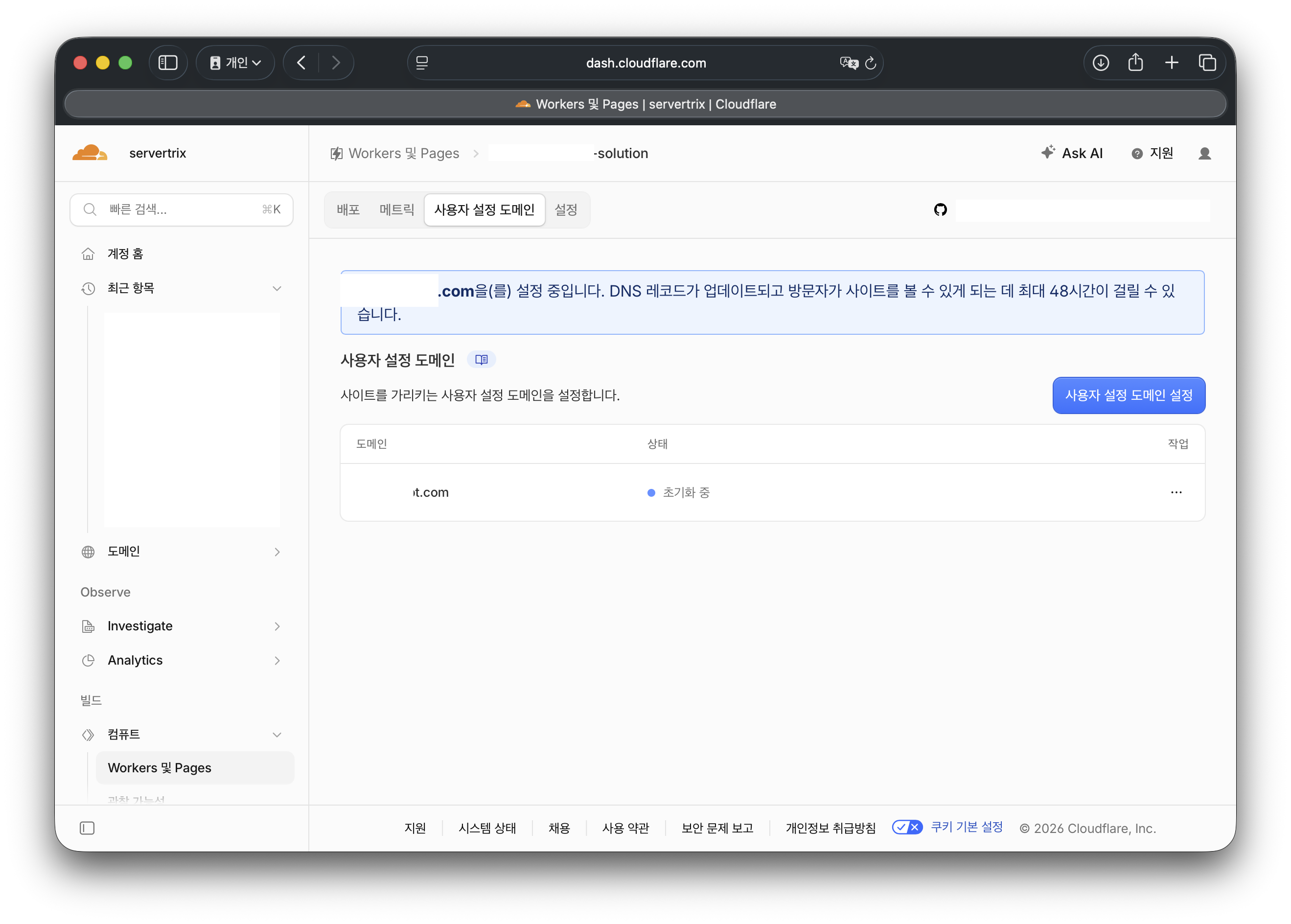Toggle the Safari sidebar panel button
This screenshot has height=924, width=1291.
(168, 63)
